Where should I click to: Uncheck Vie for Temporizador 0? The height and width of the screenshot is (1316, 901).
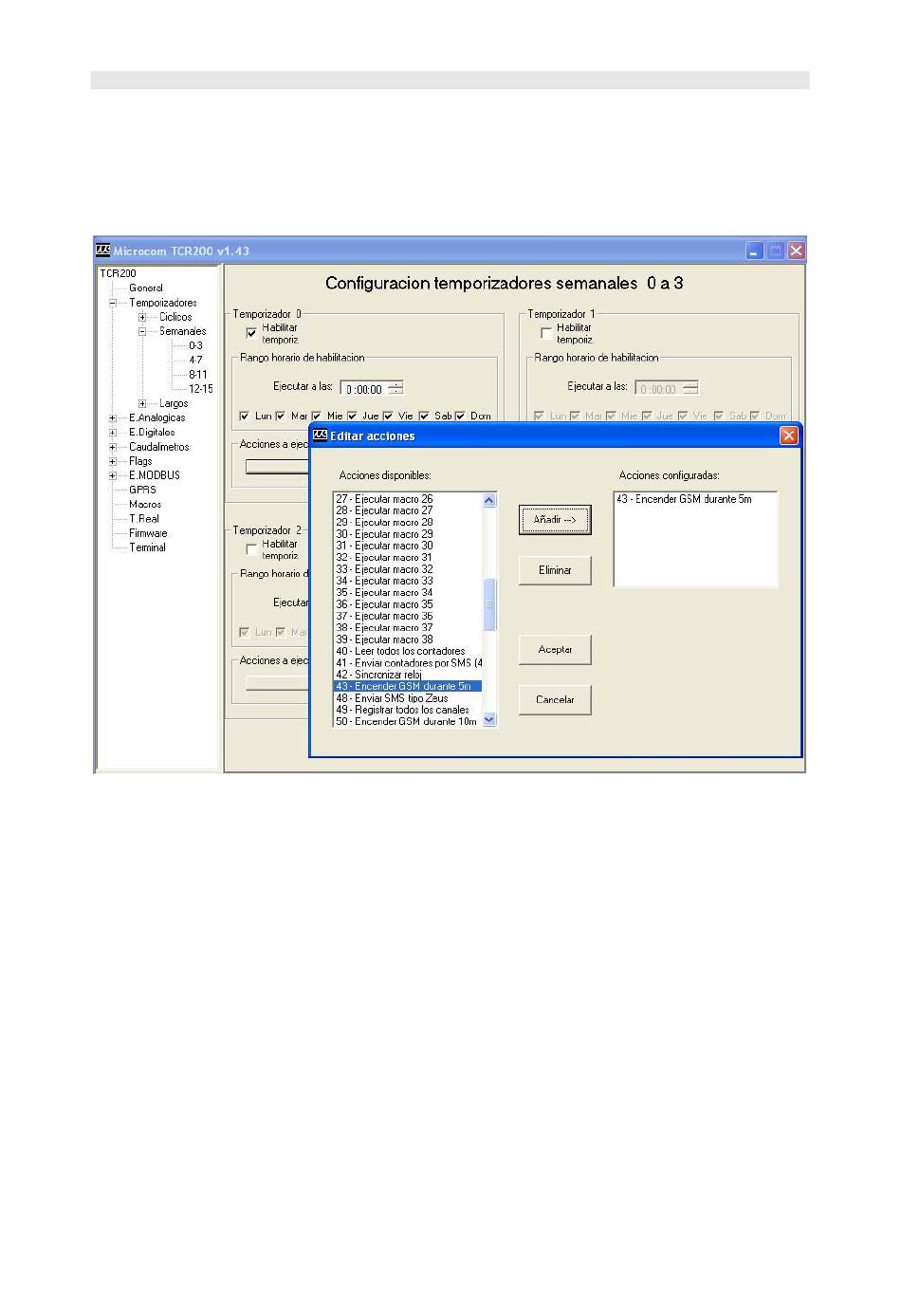388,416
